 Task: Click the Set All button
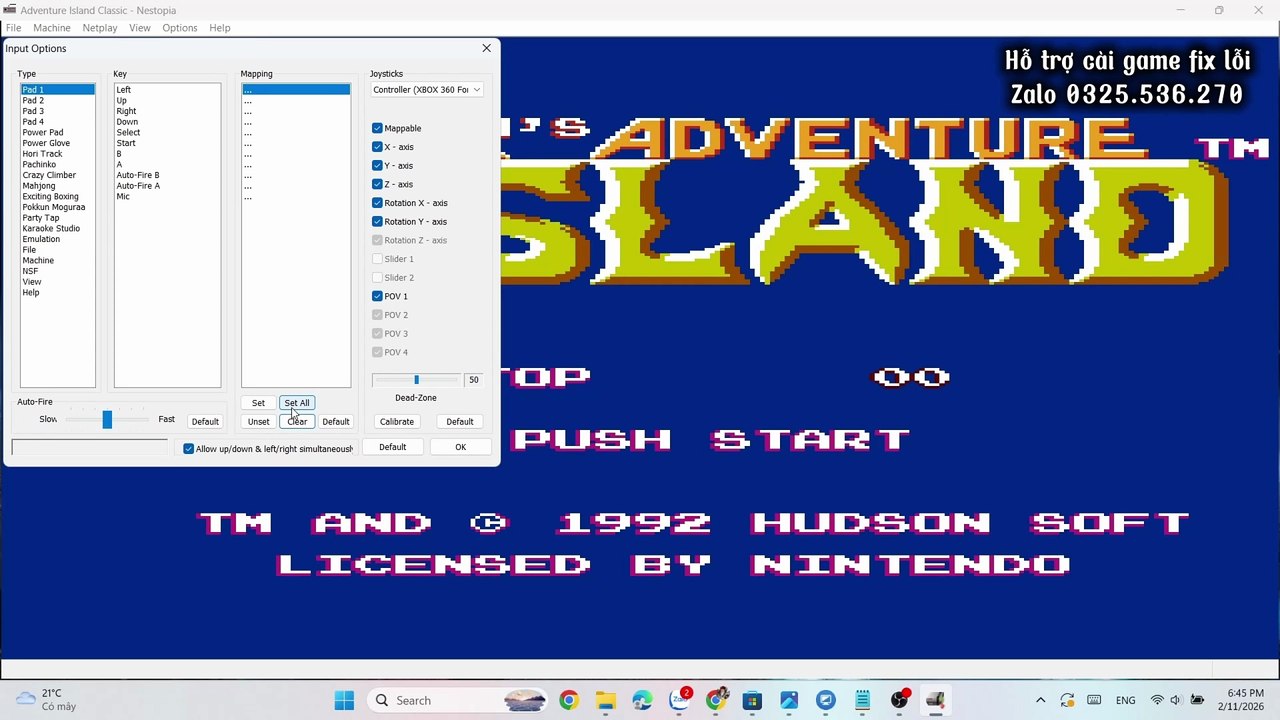297,403
